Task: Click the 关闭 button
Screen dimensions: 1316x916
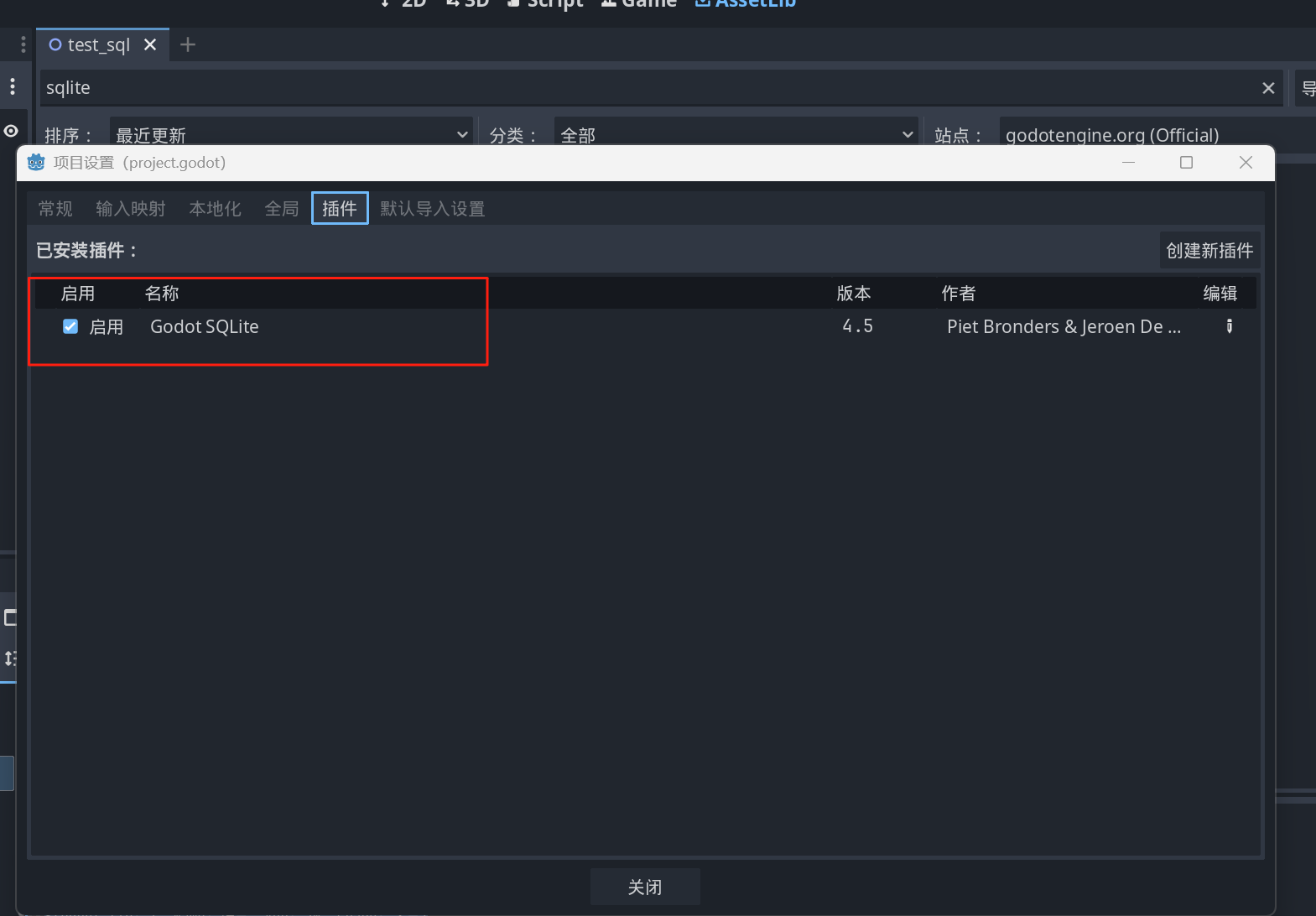Action: (x=645, y=887)
